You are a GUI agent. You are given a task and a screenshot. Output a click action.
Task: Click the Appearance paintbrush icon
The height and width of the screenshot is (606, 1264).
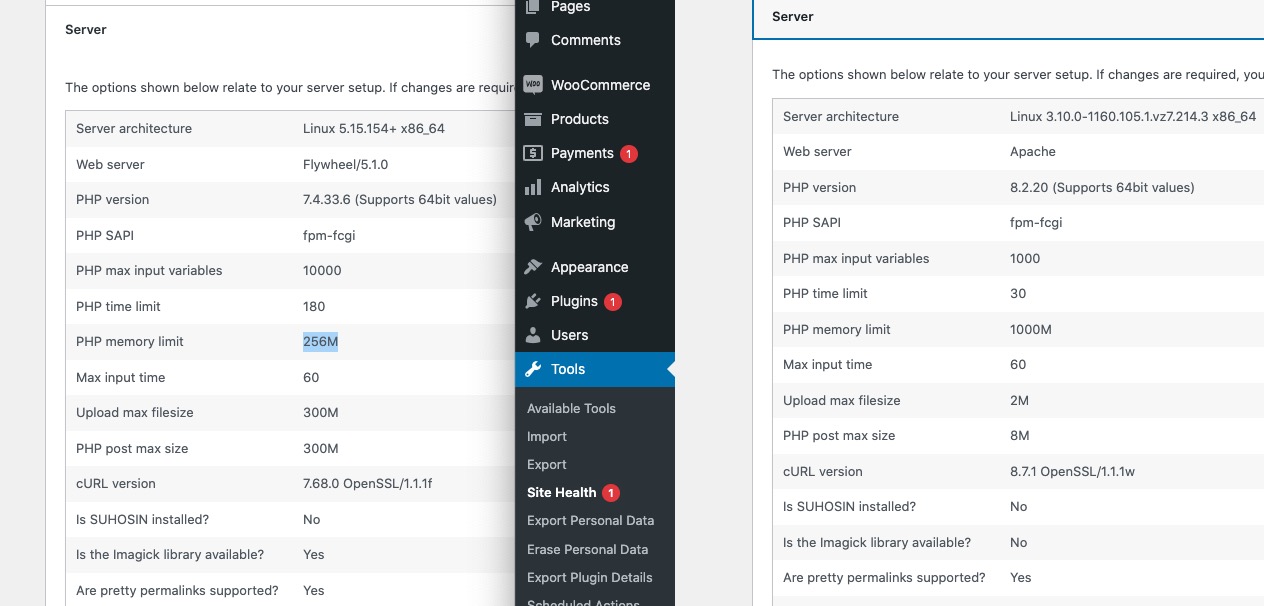pos(533,267)
